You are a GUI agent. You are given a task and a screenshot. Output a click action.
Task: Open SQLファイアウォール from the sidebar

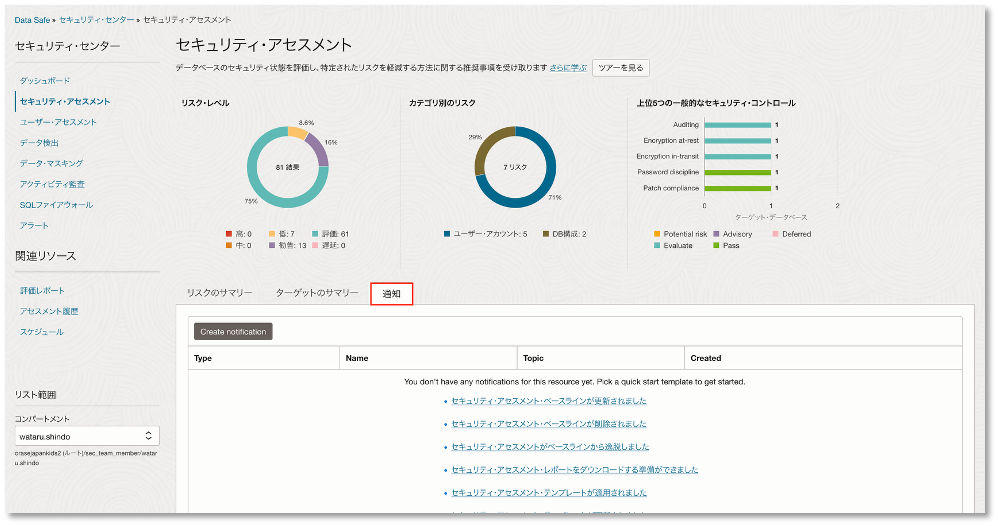(x=56, y=205)
